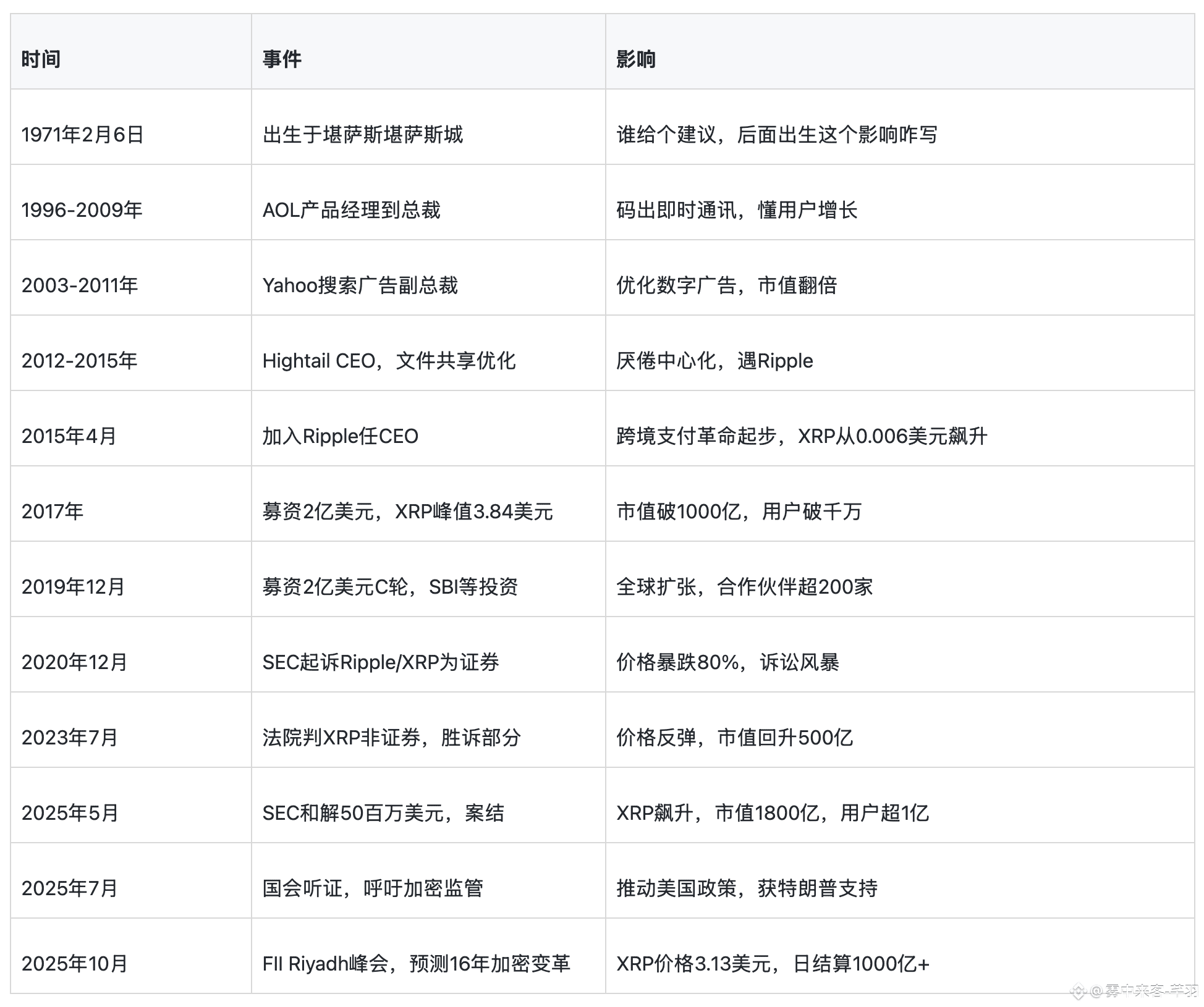Click the 时间 column header
This screenshot has height=1007, width=1204.
tap(41, 59)
